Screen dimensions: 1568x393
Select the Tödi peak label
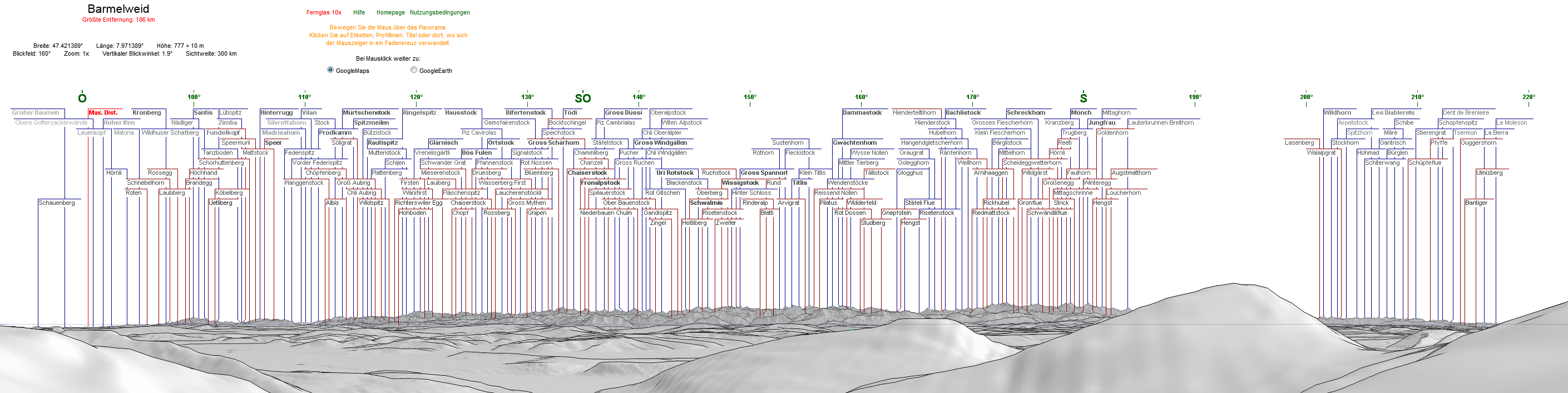click(570, 112)
